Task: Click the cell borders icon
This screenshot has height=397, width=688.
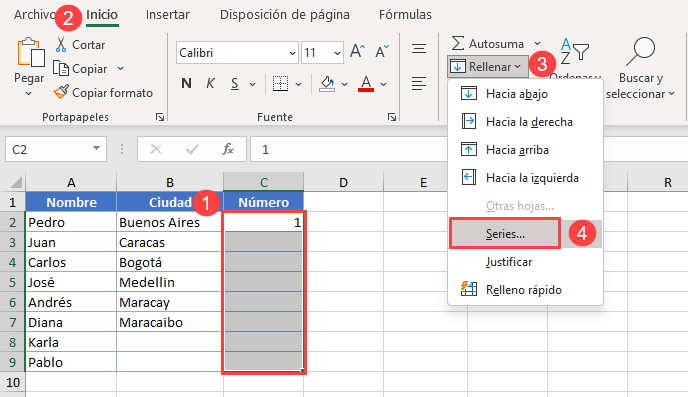Action: pyautogui.click(x=280, y=83)
